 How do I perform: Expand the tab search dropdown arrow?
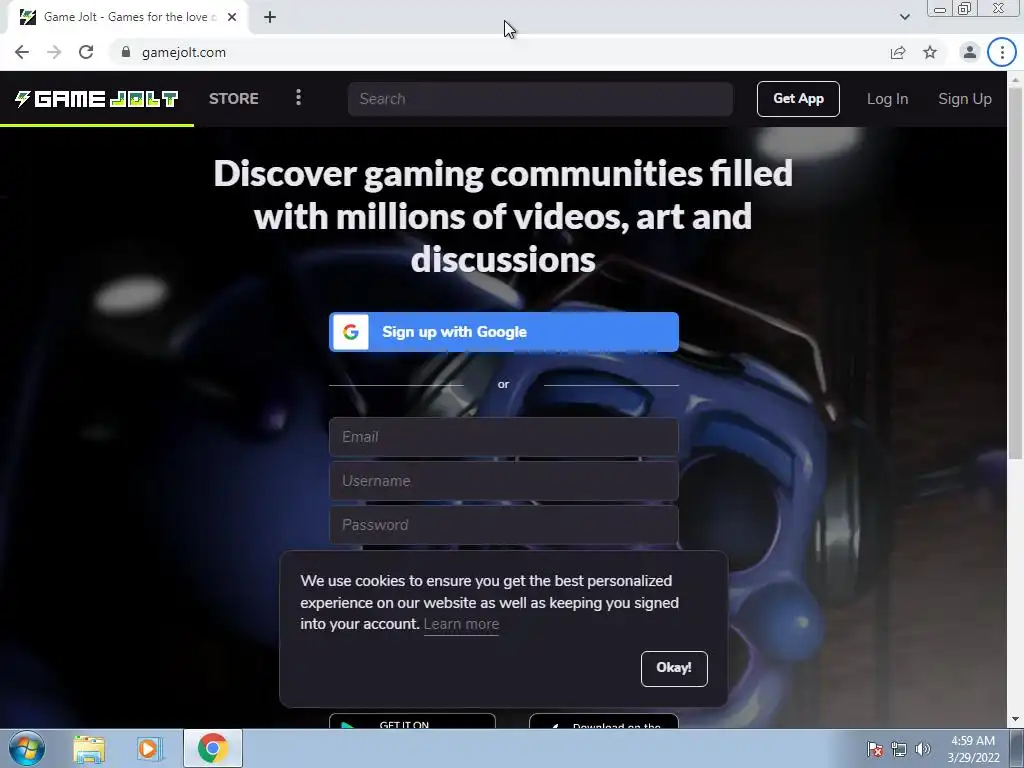[x=904, y=17]
